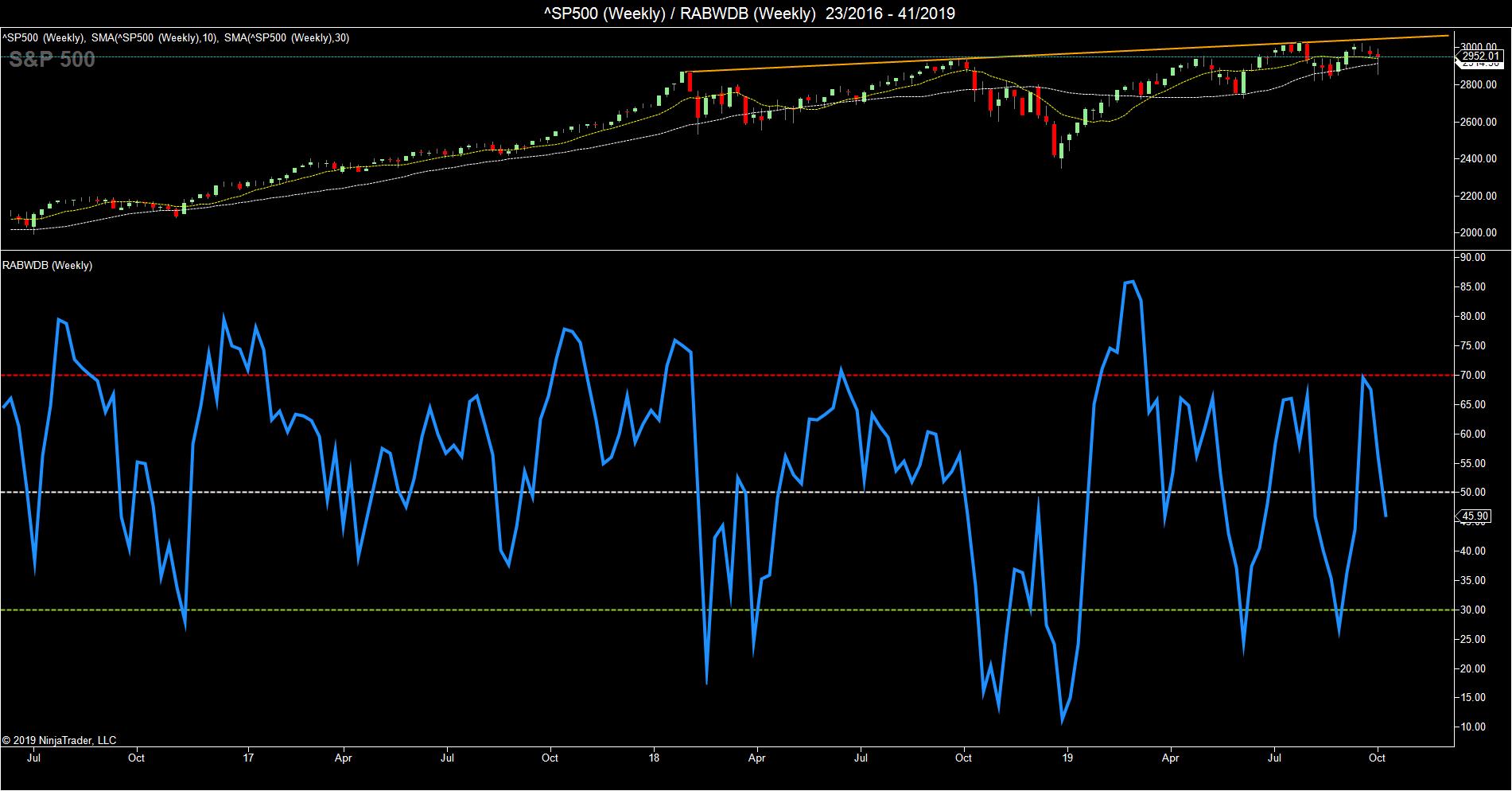Click the 2000.00 price axis label
Viewport: 1512px width, 791px height.
[1480, 232]
